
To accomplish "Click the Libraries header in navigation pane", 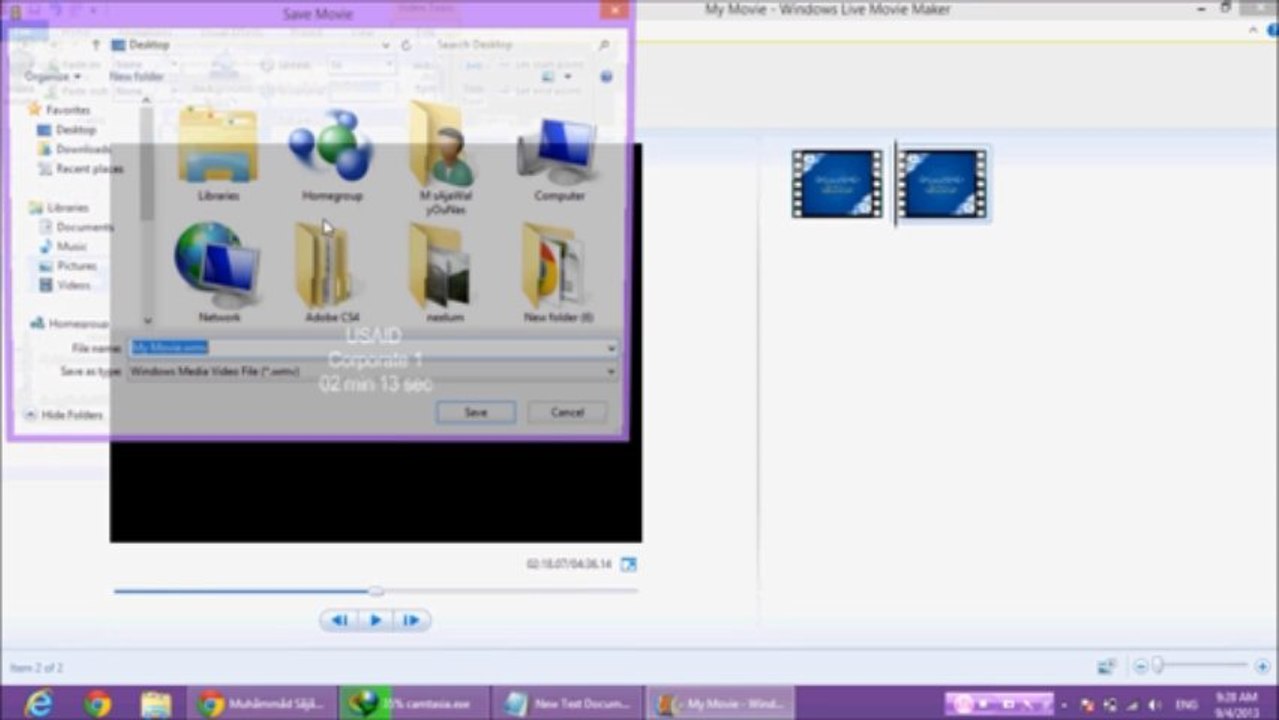I will click(59, 208).
